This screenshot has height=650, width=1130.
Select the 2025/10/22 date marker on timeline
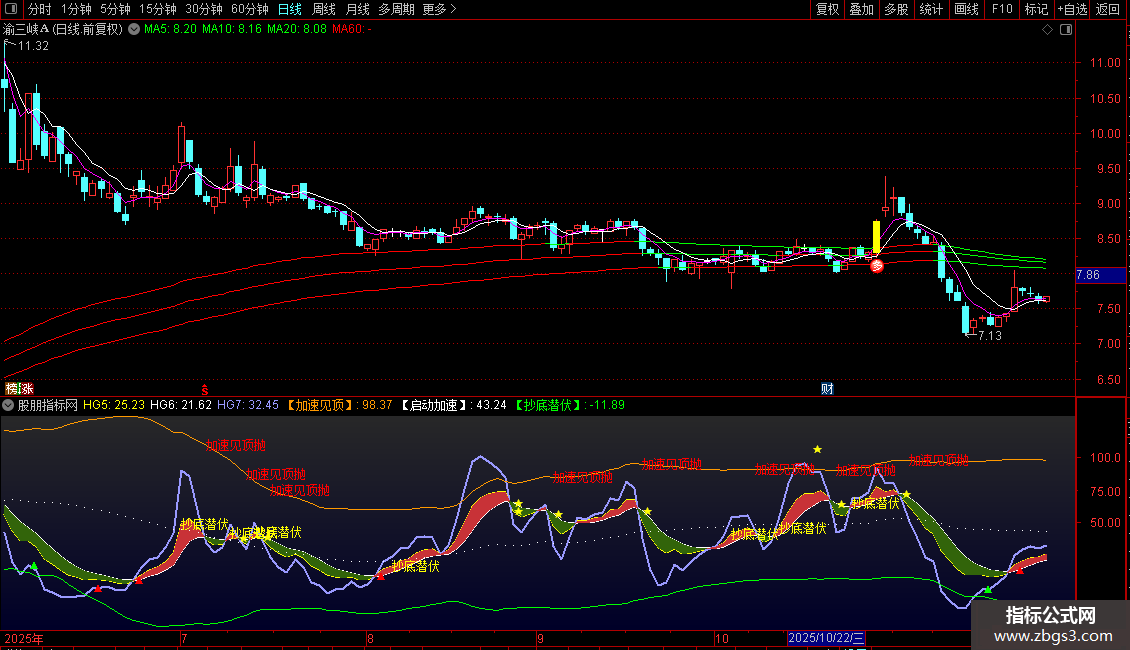(826, 637)
